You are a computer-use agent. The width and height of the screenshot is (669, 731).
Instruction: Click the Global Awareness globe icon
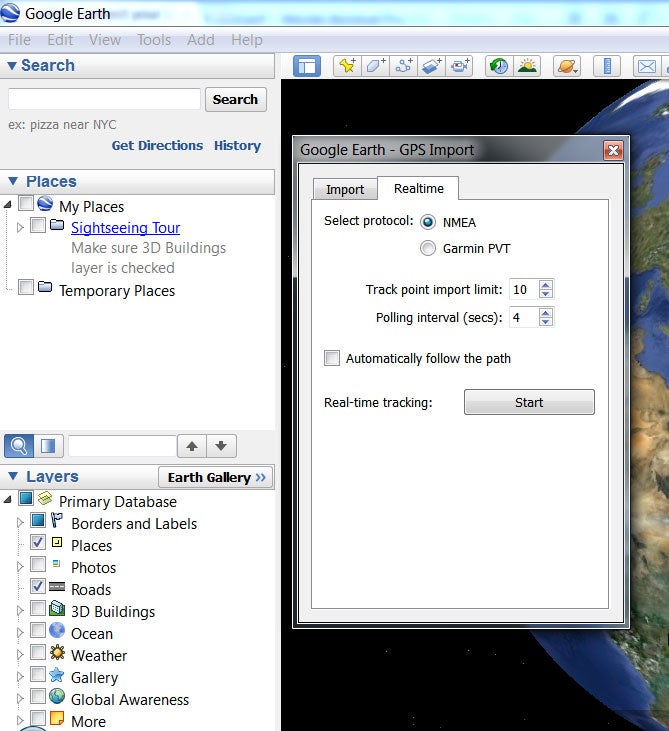57,696
